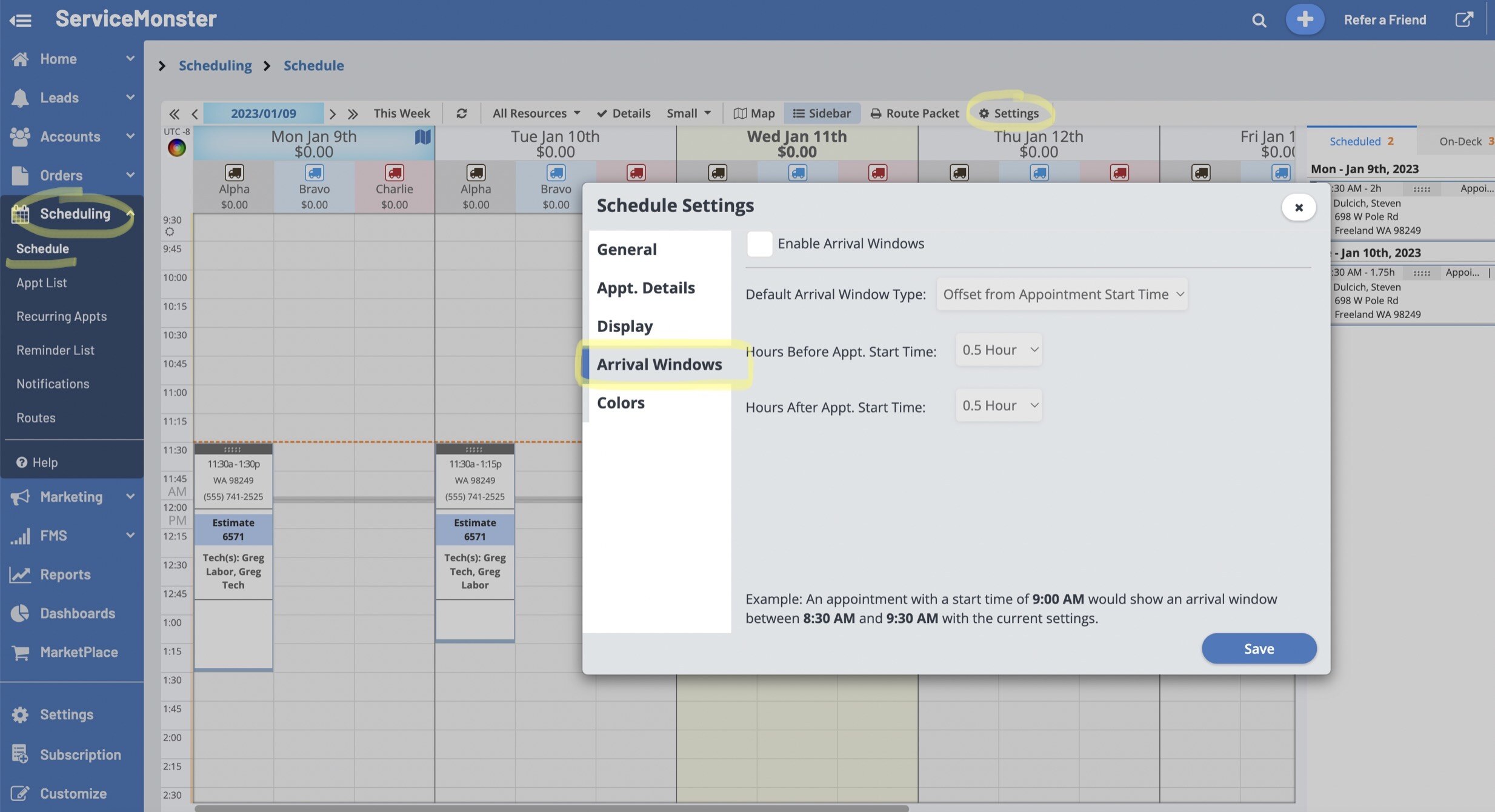Switch to Appt. Details settings tab
1495x812 pixels.
[645, 288]
